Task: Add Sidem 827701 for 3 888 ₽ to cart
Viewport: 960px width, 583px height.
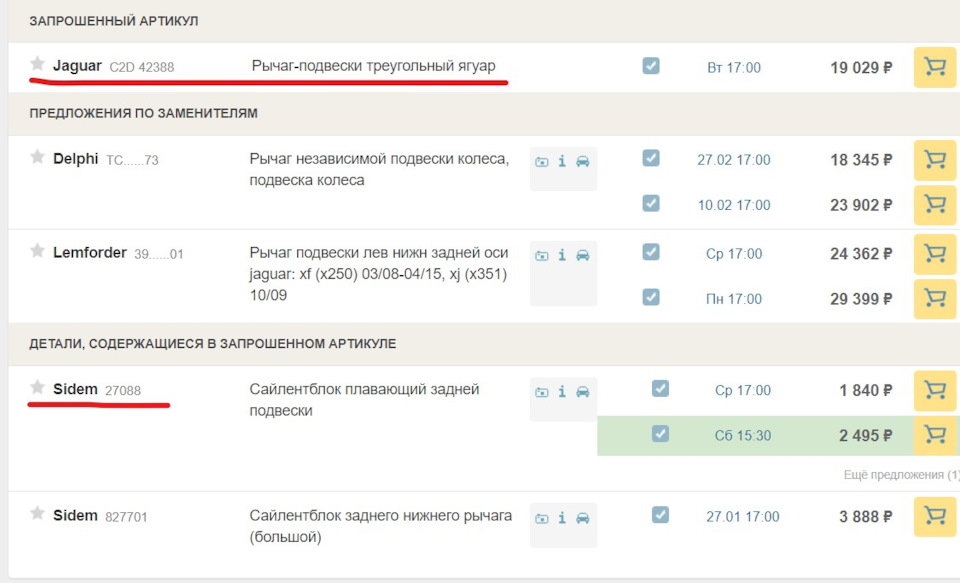Action: click(x=934, y=516)
